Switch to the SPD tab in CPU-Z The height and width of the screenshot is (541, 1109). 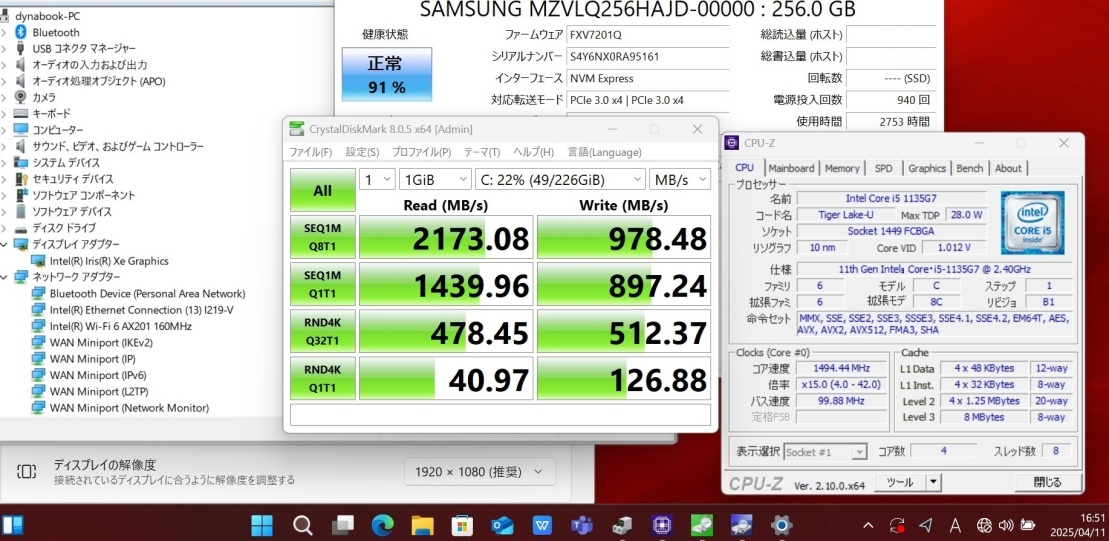click(883, 168)
